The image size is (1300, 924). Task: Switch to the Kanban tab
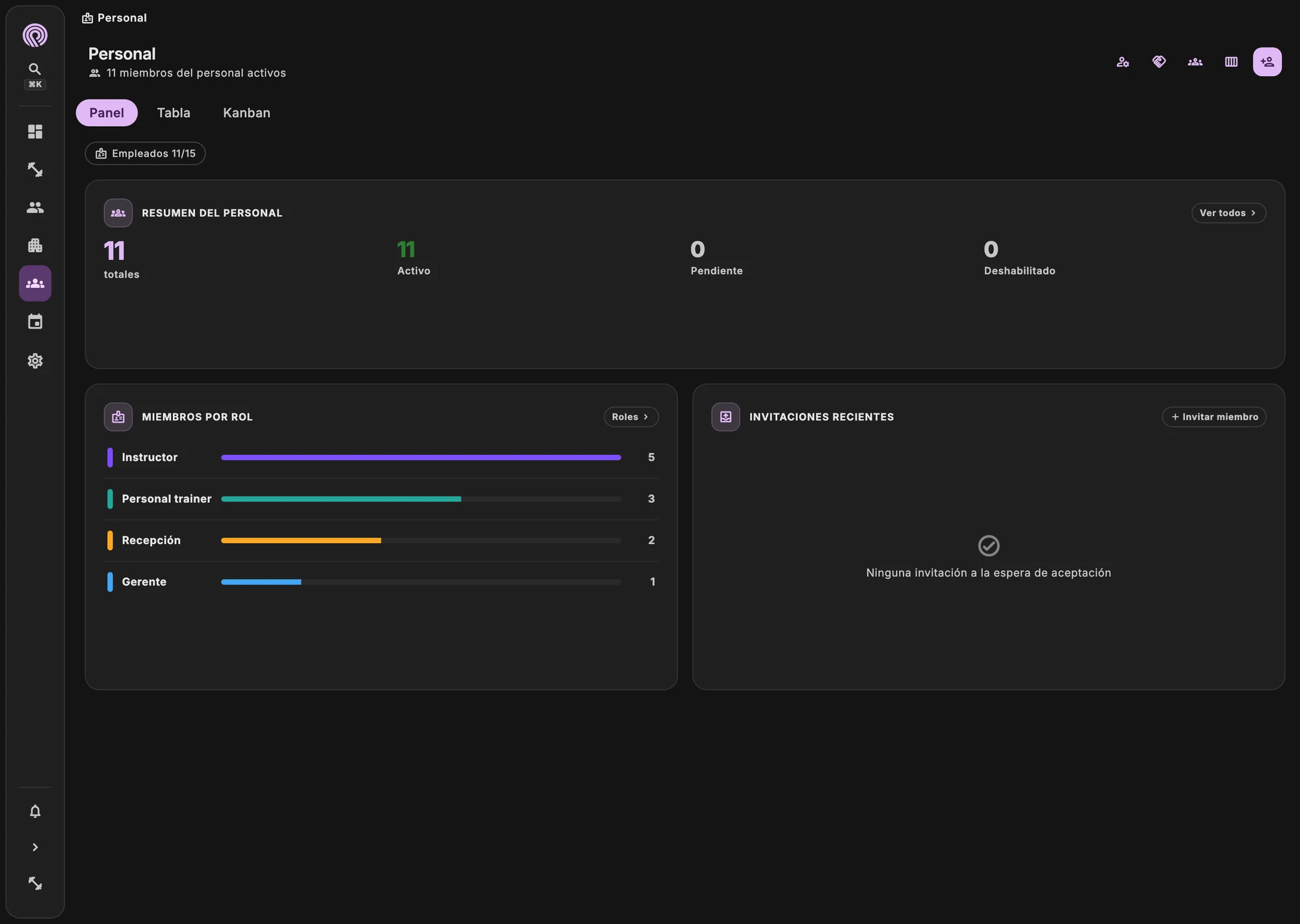[246, 113]
